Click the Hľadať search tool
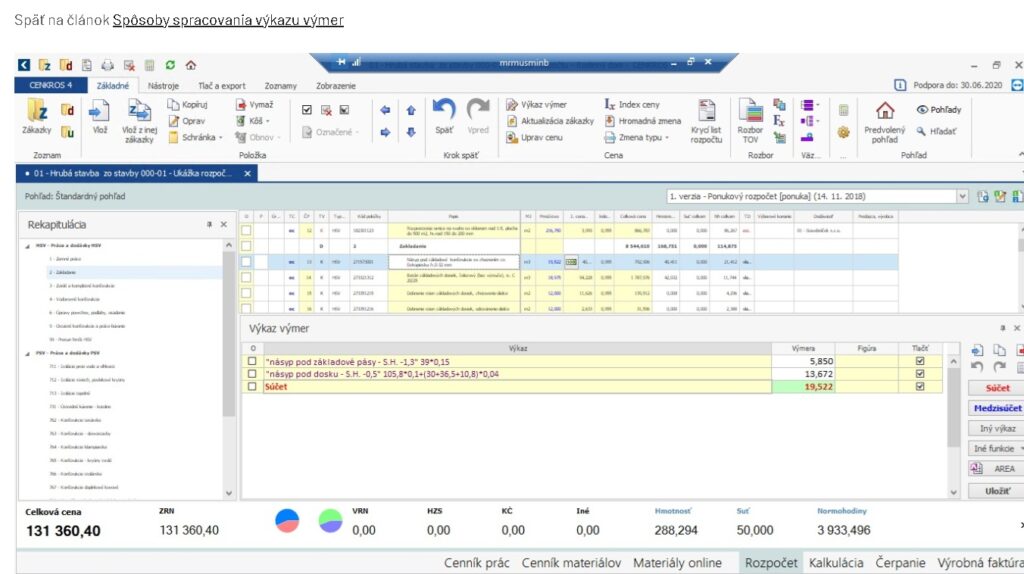 pyautogui.click(x=936, y=131)
